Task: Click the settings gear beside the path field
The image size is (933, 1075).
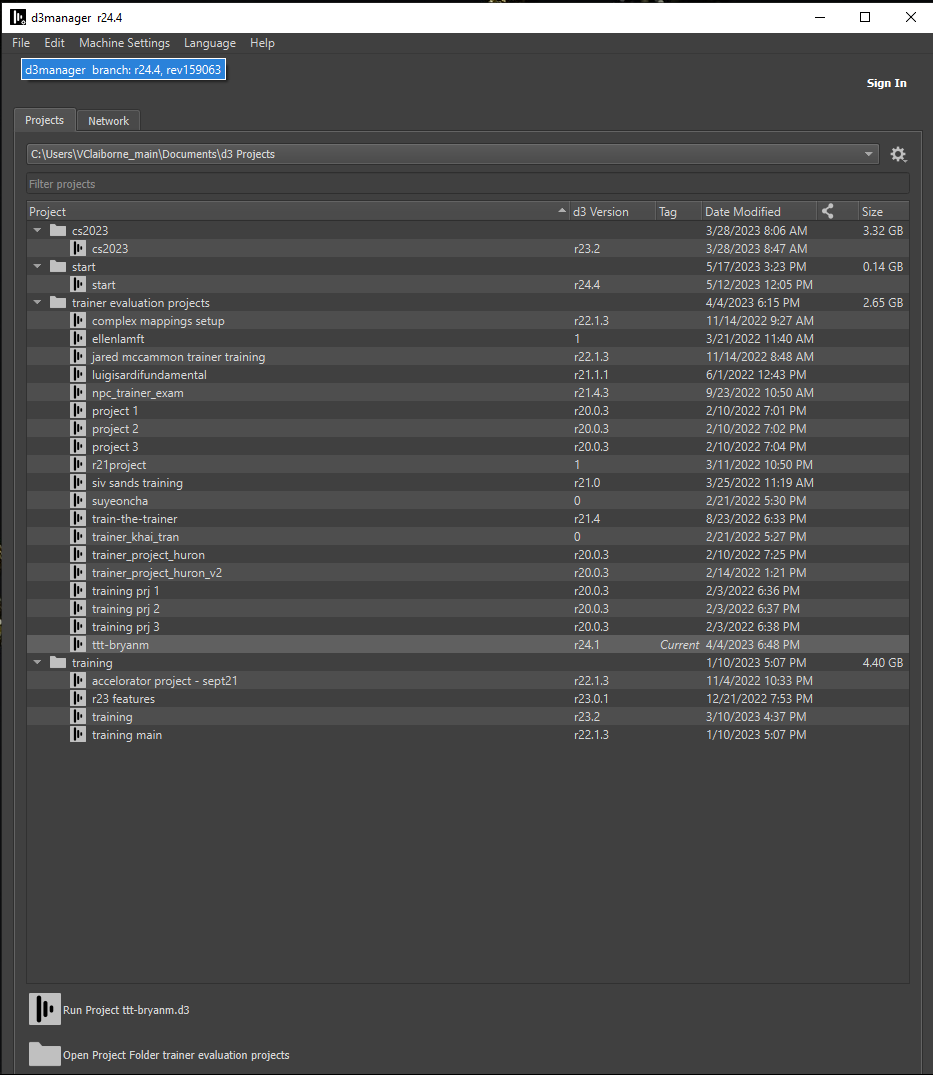Action: [x=898, y=154]
